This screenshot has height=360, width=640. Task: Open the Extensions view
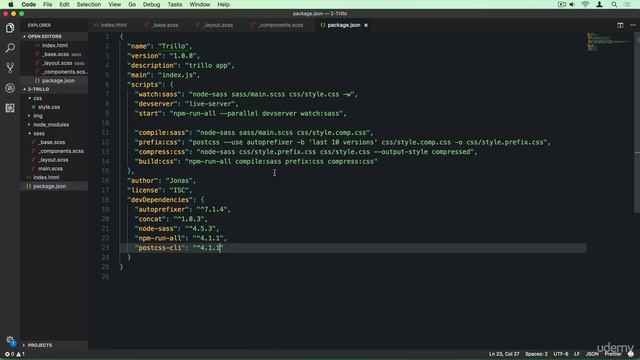click(10, 108)
